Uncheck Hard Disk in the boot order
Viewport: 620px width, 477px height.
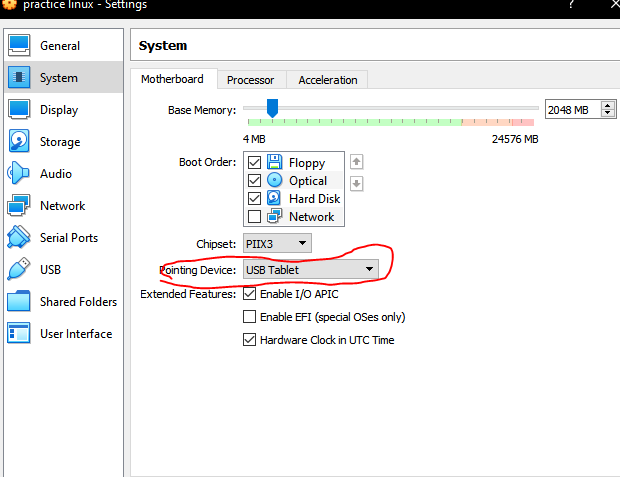[x=254, y=198]
